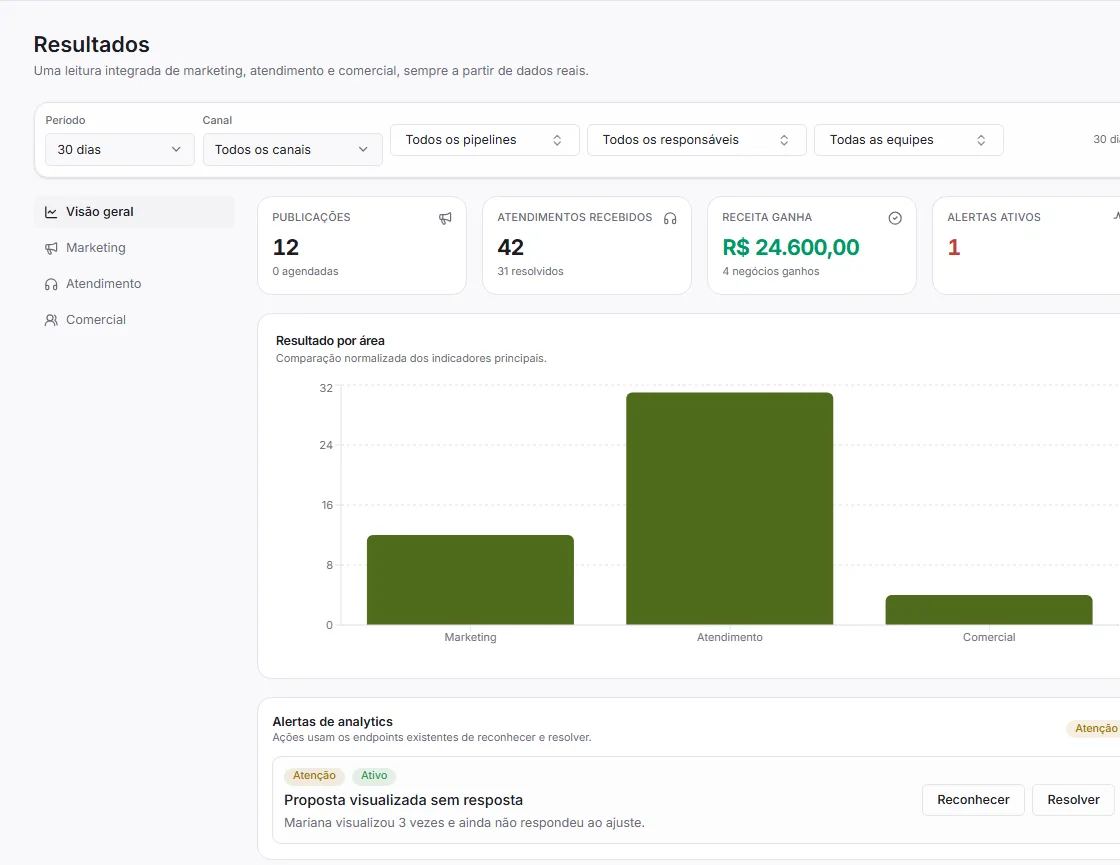This screenshot has height=865, width=1120.
Task: Click chevron arrow of 30 dias dropdown
Action: [176, 149]
